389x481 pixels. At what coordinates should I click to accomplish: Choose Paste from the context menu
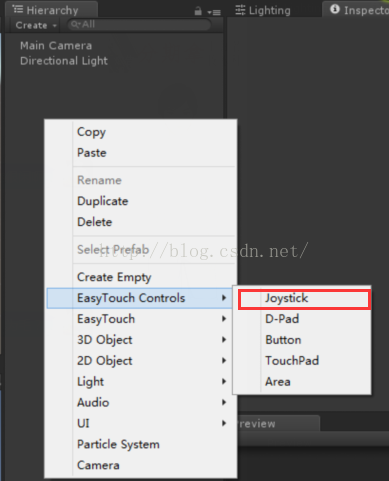(141, 153)
